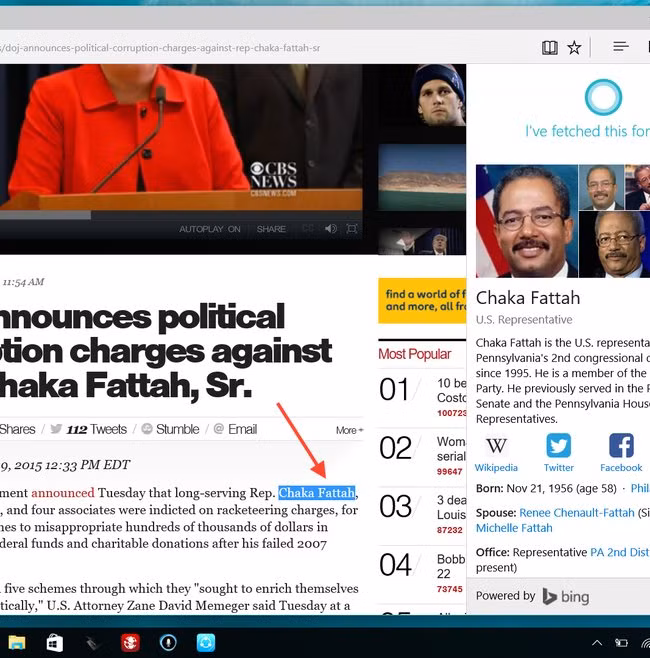Click SHARE in the video controls
The height and width of the screenshot is (658, 650).
coord(271,229)
